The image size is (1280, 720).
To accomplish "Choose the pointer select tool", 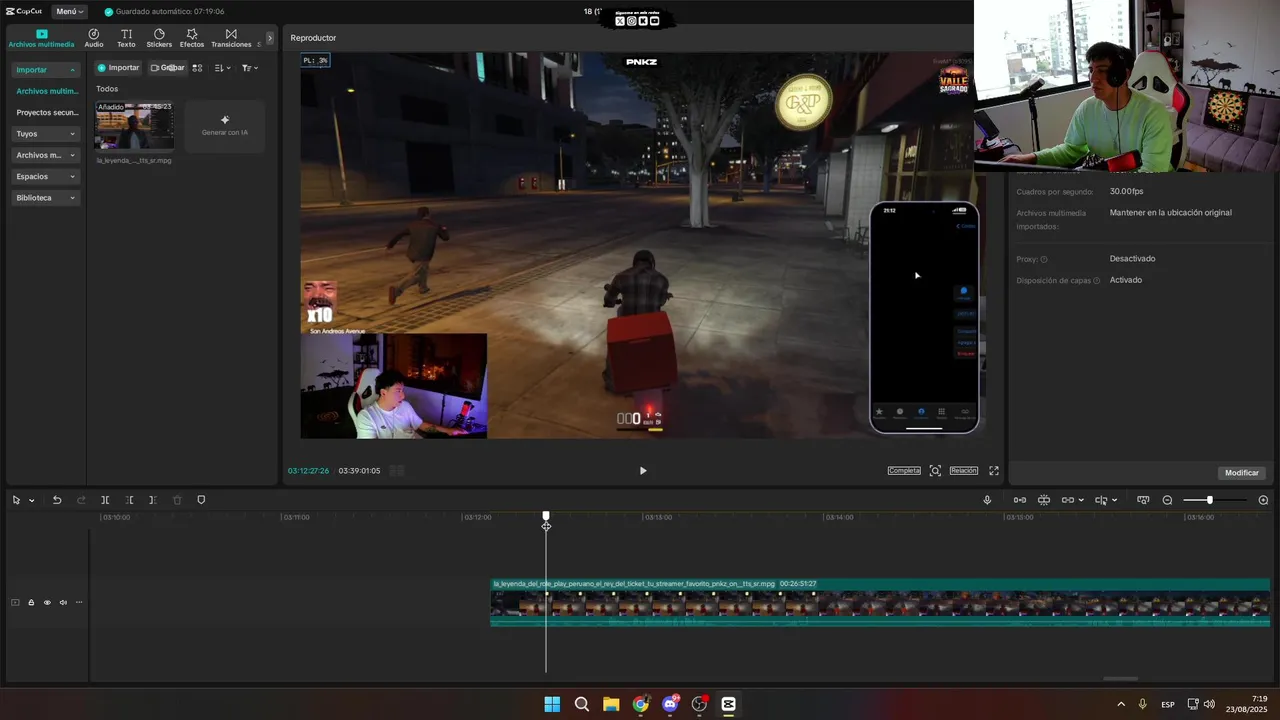I will tap(16, 500).
